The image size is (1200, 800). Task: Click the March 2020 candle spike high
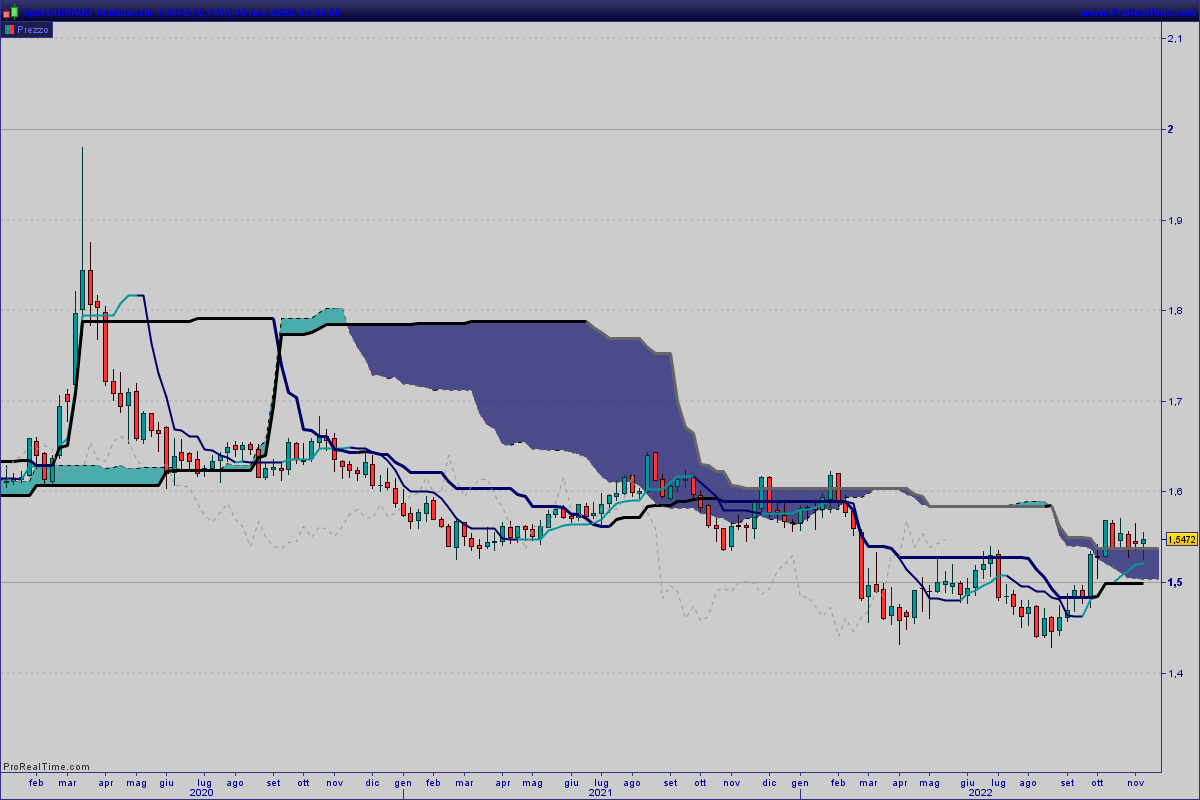[x=82, y=150]
